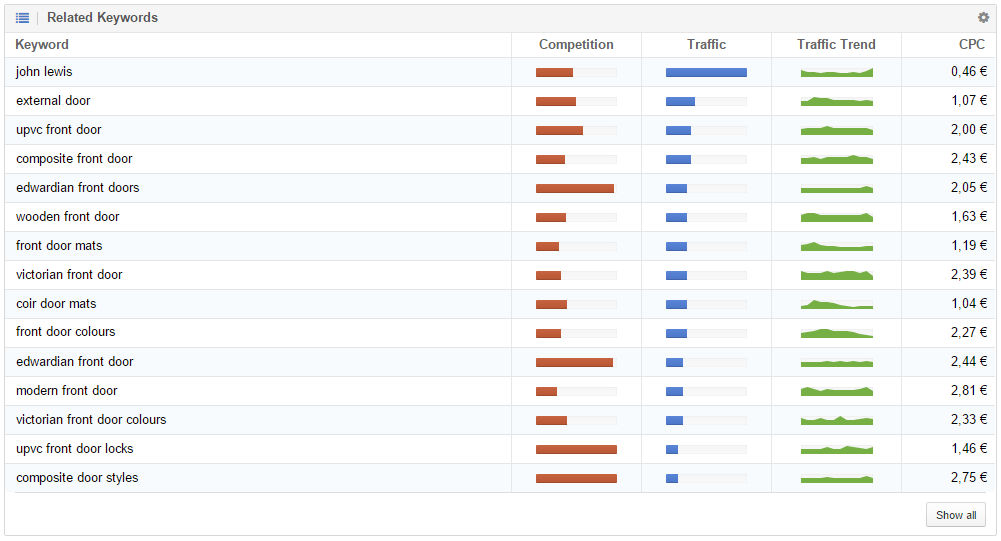
Task: Select victorian front door colours keyword
Action: tap(91, 420)
